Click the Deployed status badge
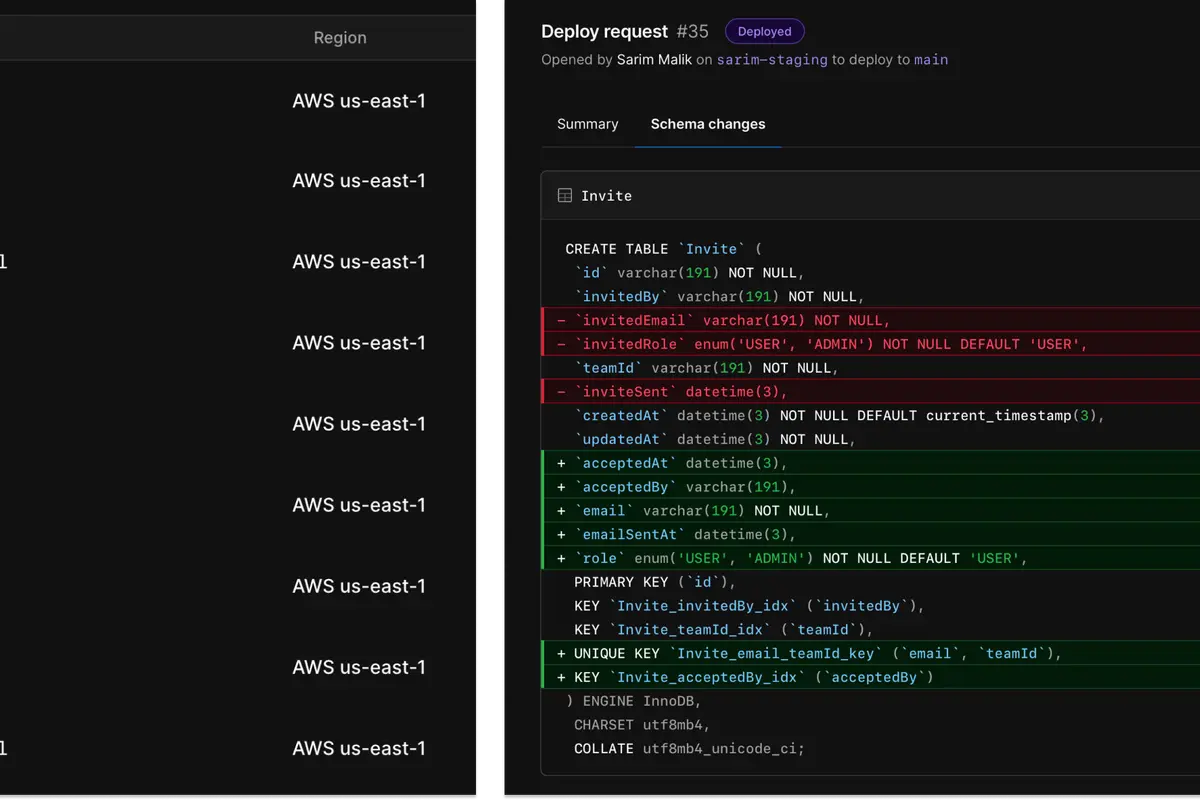The image size is (1200, 800). coord(764,31)
